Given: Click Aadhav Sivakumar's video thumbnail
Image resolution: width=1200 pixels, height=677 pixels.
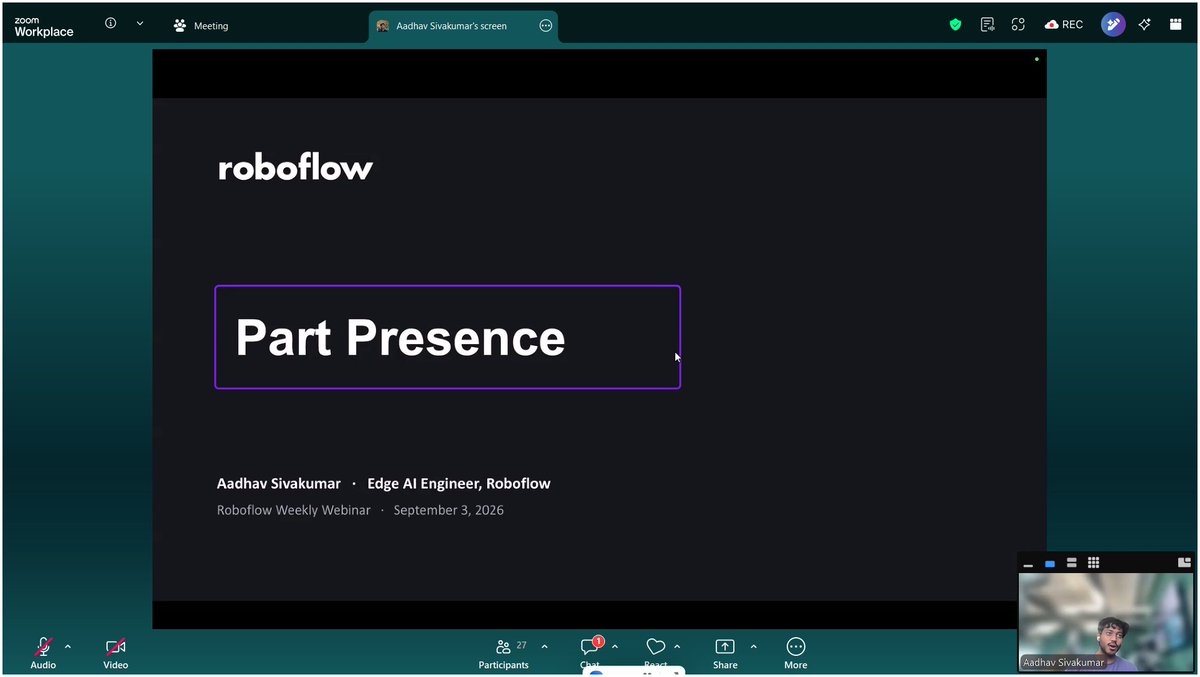Looking at the screenshot, I should [1106, 622].
